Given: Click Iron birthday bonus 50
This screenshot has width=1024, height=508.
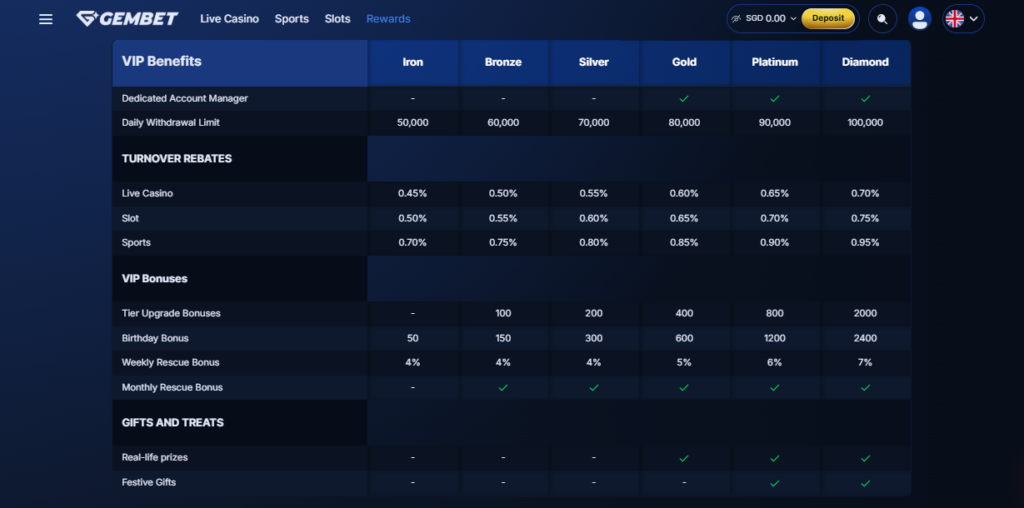Looking at the screenshot, I should point(413,338).
